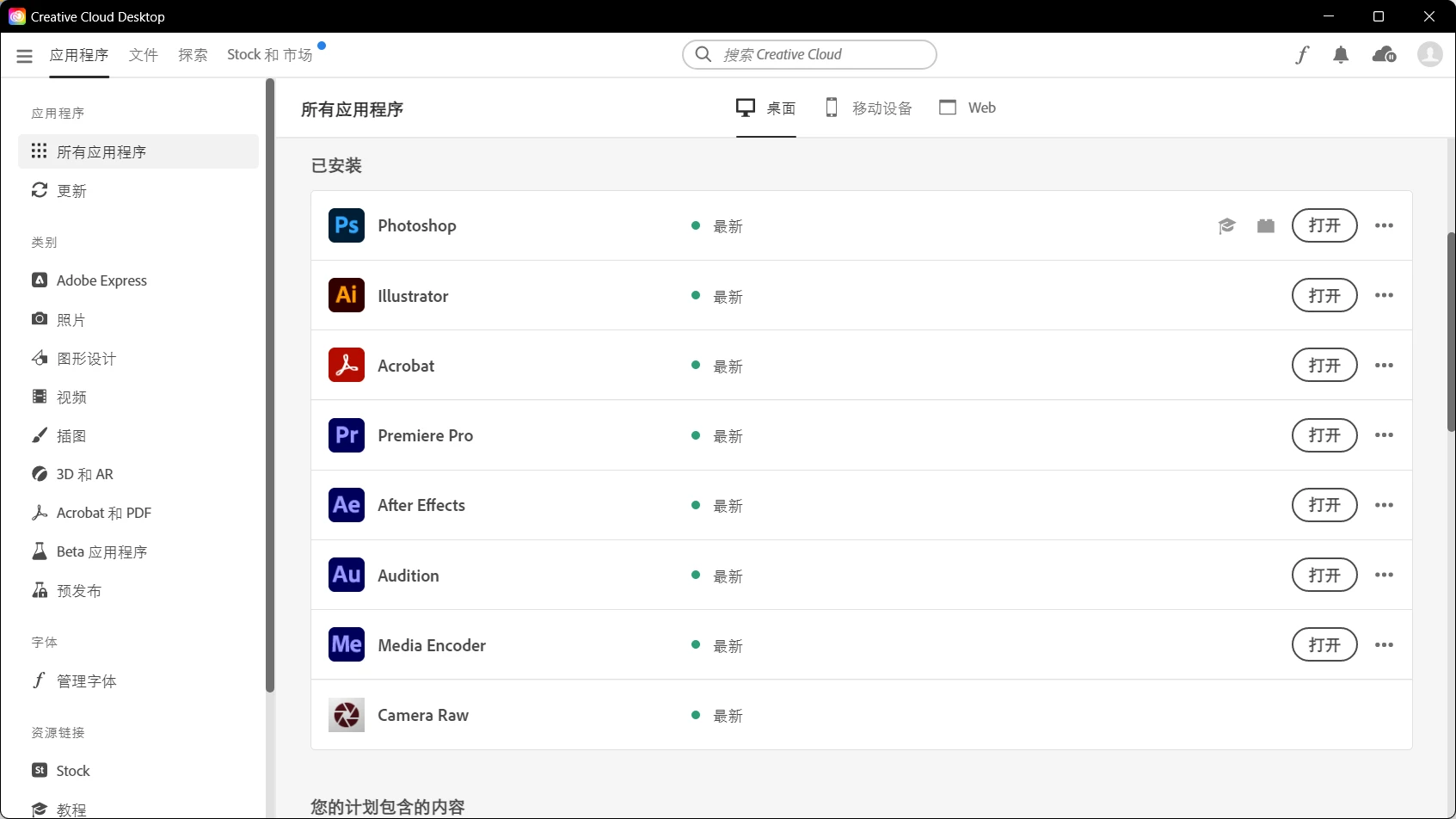This screenshot has width=1456, height=819.
Task: Launch Audition with 打开 button
Action: pos(1324,575)
